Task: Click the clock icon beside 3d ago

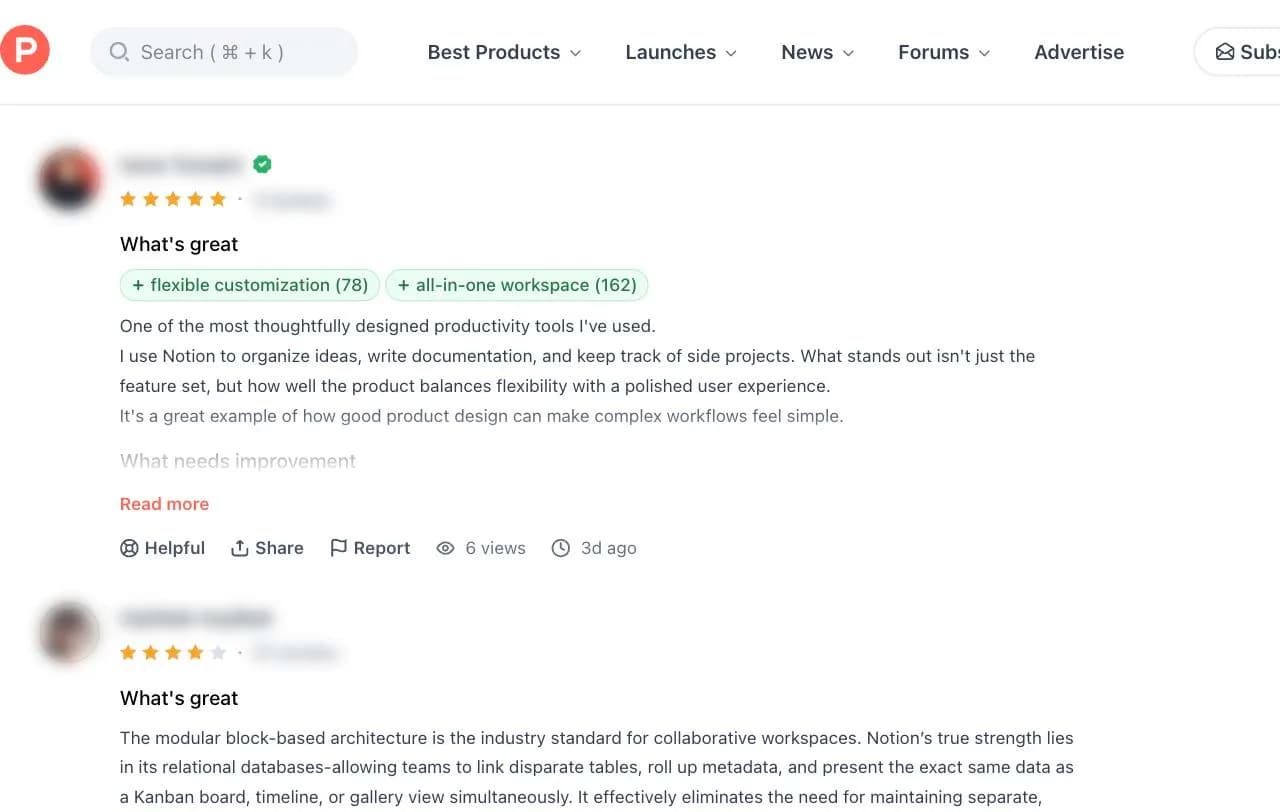Action: point(561,548)
